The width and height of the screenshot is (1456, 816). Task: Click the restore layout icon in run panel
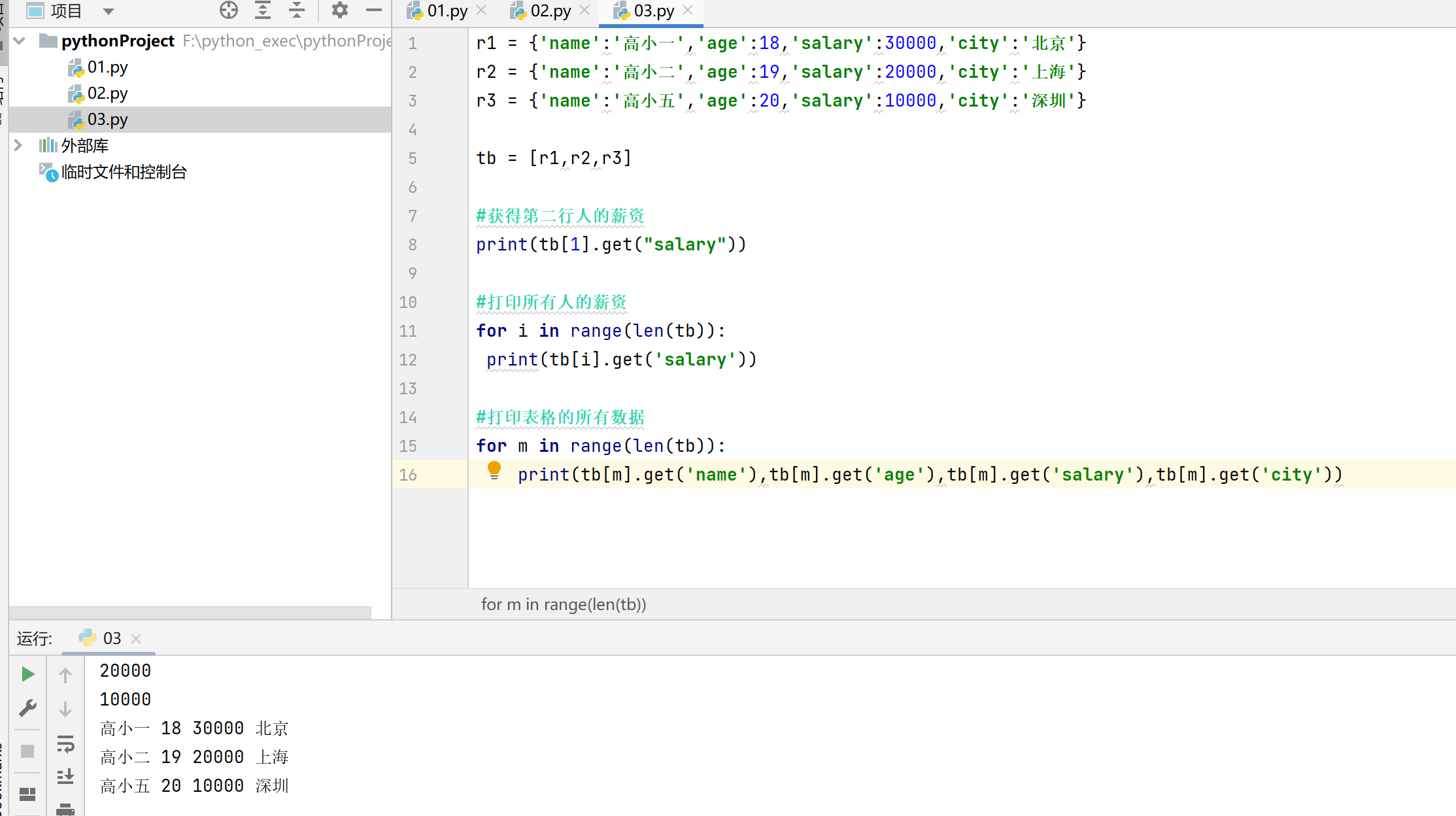click(27, 794)
